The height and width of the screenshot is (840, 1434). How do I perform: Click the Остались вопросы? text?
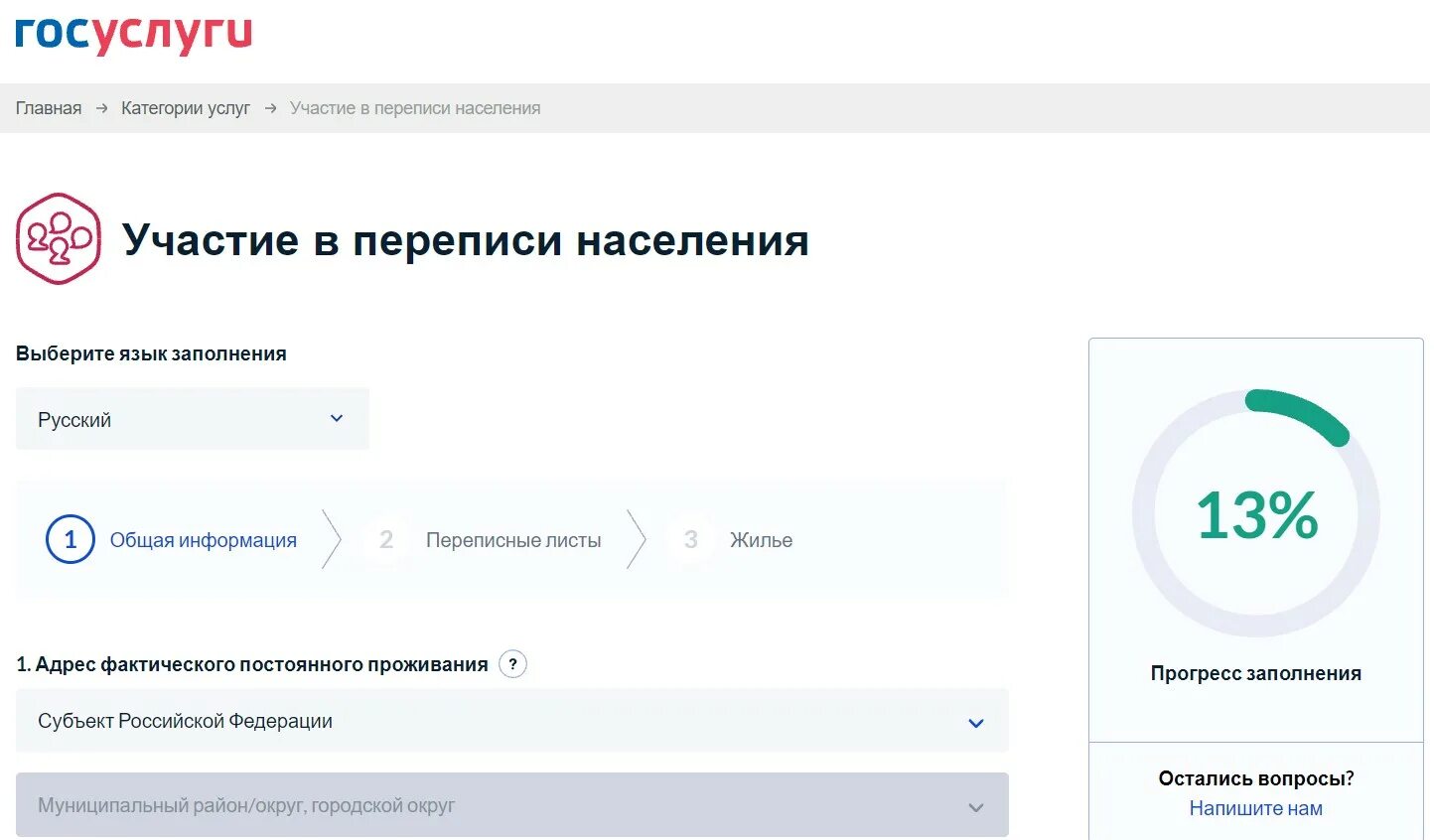click(x=1256, y=778)
